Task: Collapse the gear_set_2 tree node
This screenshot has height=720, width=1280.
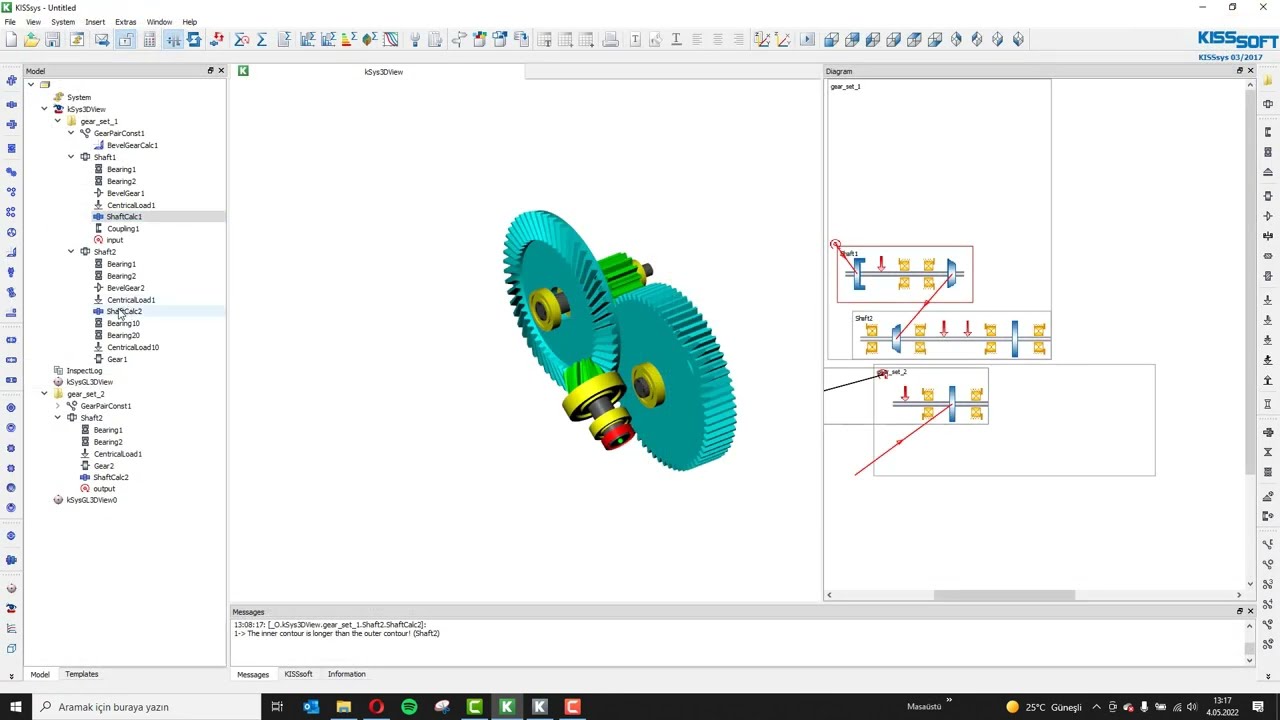Action: point(44,394)
